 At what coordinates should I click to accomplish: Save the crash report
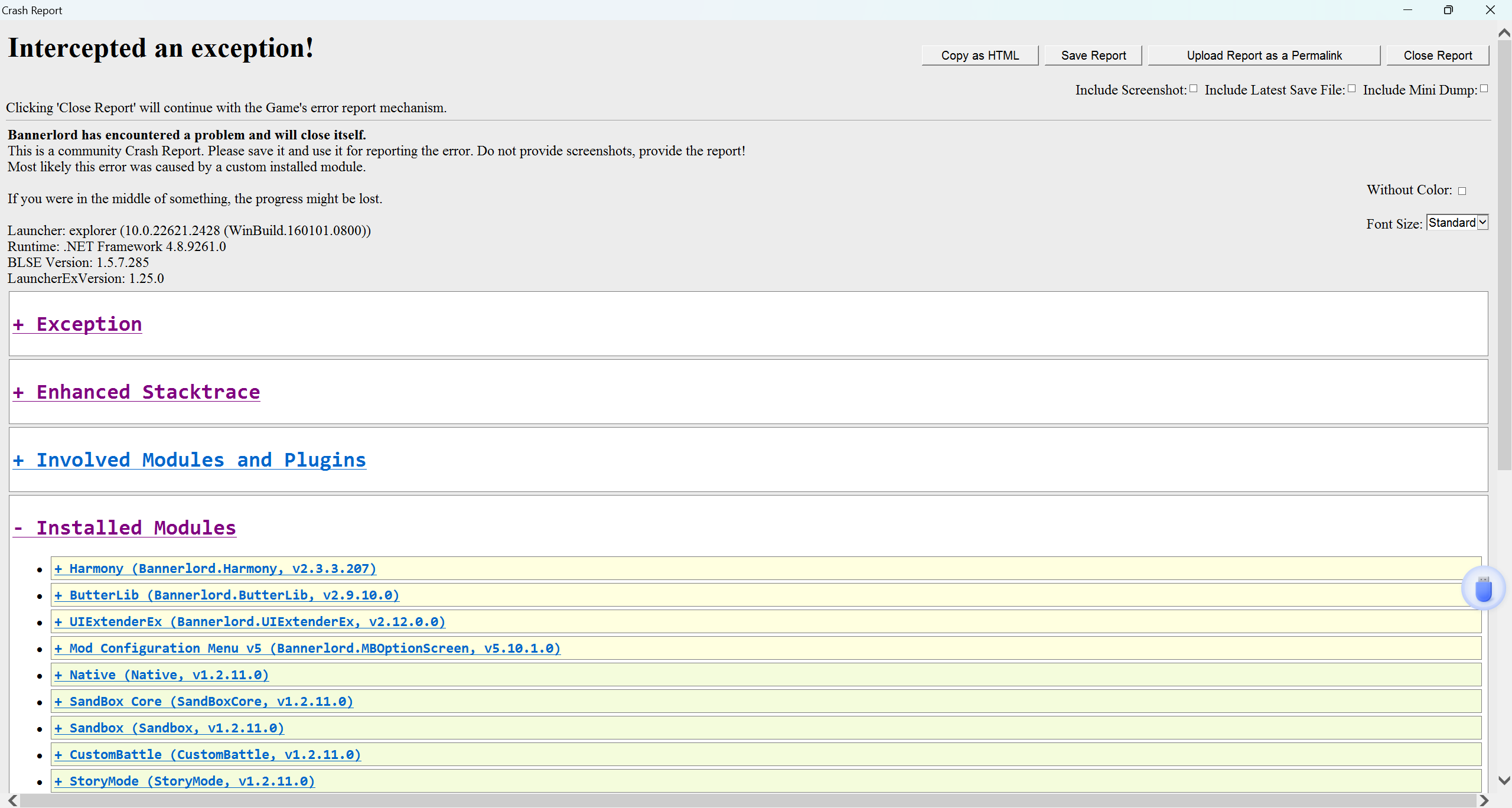1093,56
